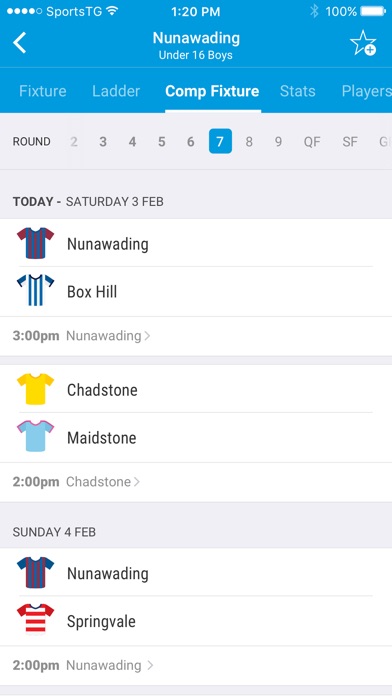Select QF round in round selector

pos(312,142)
